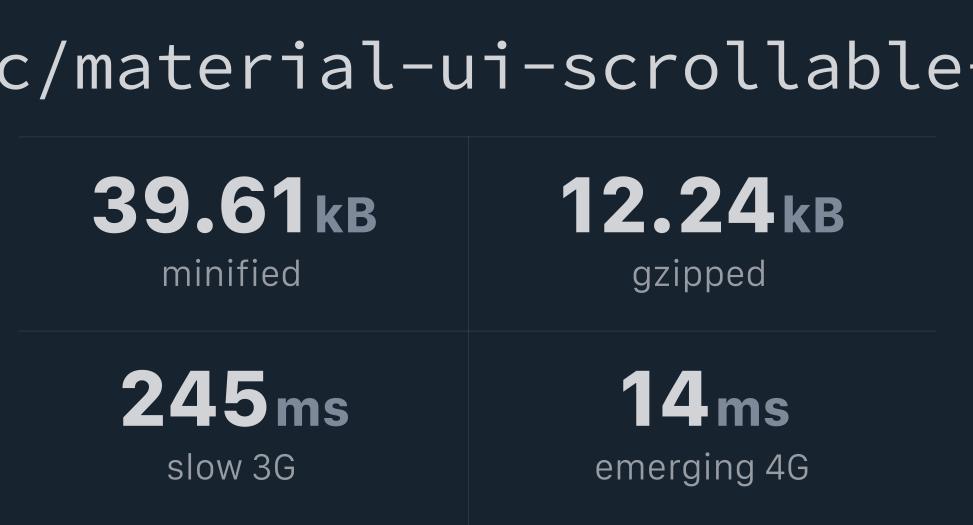Select the "minified" label
973x525 pixels.
pyautogui.click(x=231, y=274)
